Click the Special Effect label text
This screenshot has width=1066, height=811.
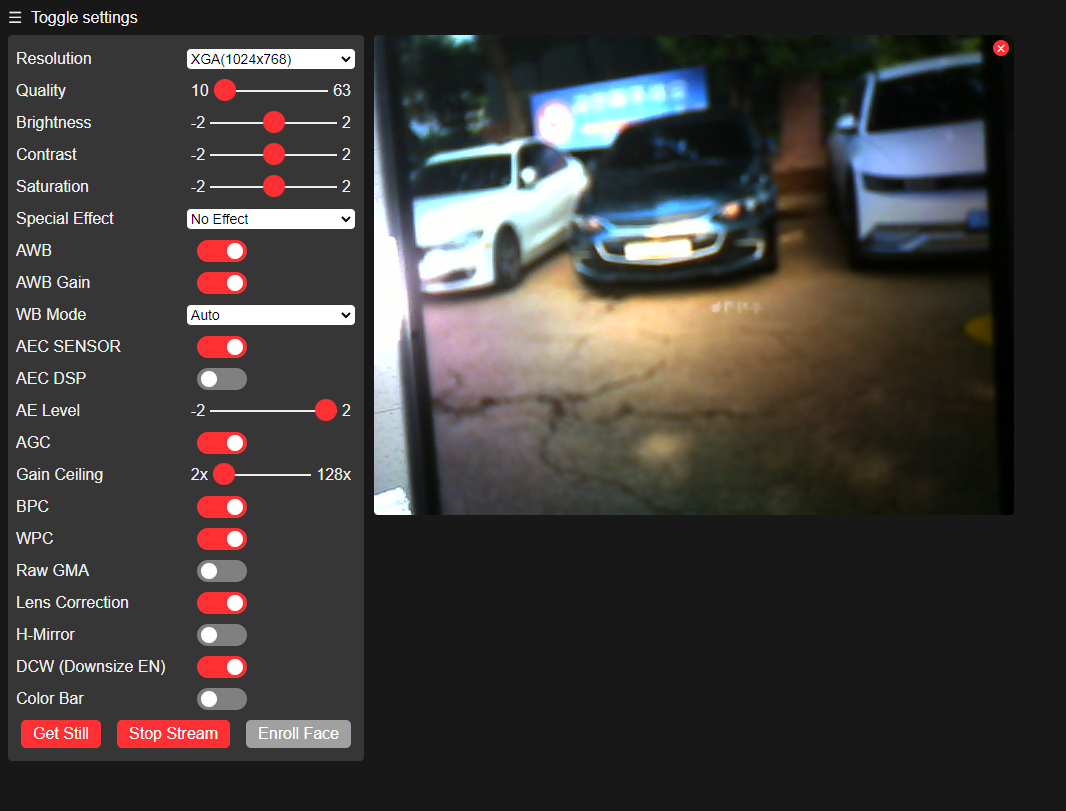(x=65, y=218)
